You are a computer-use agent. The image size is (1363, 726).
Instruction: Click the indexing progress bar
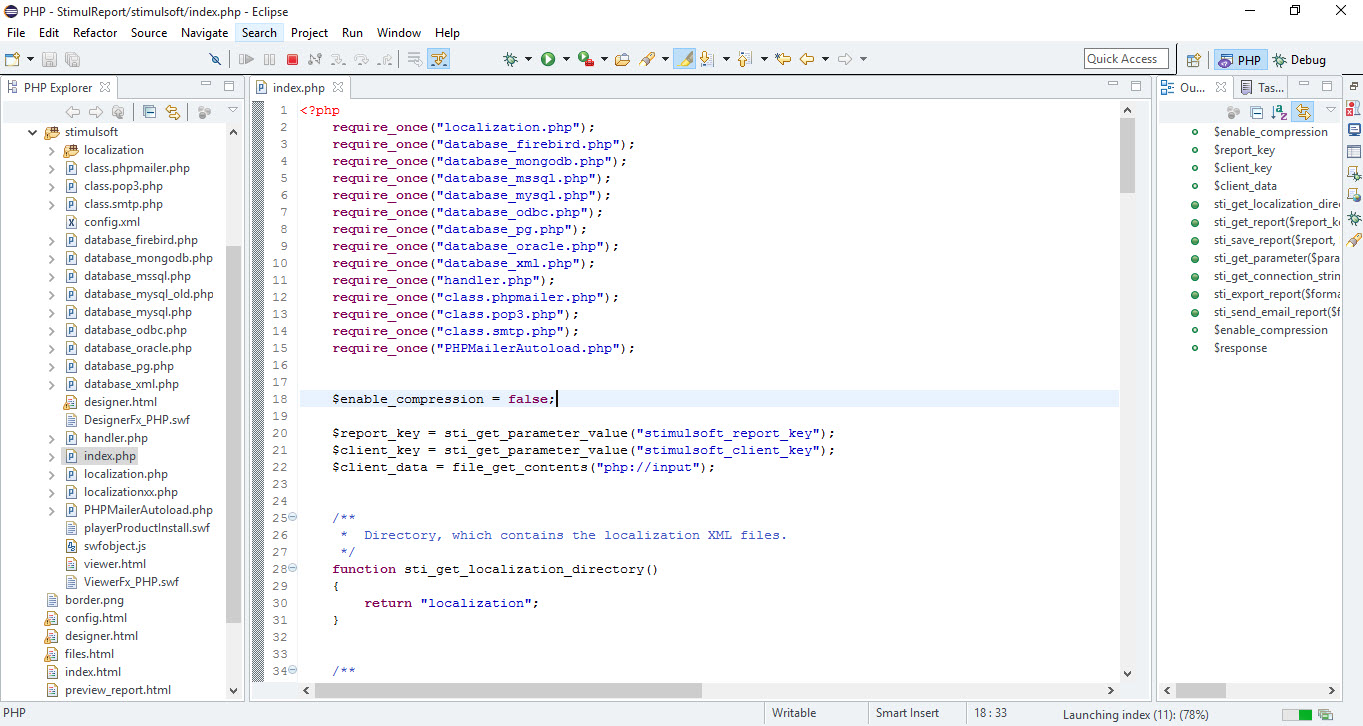click(x=1297, y=714)
